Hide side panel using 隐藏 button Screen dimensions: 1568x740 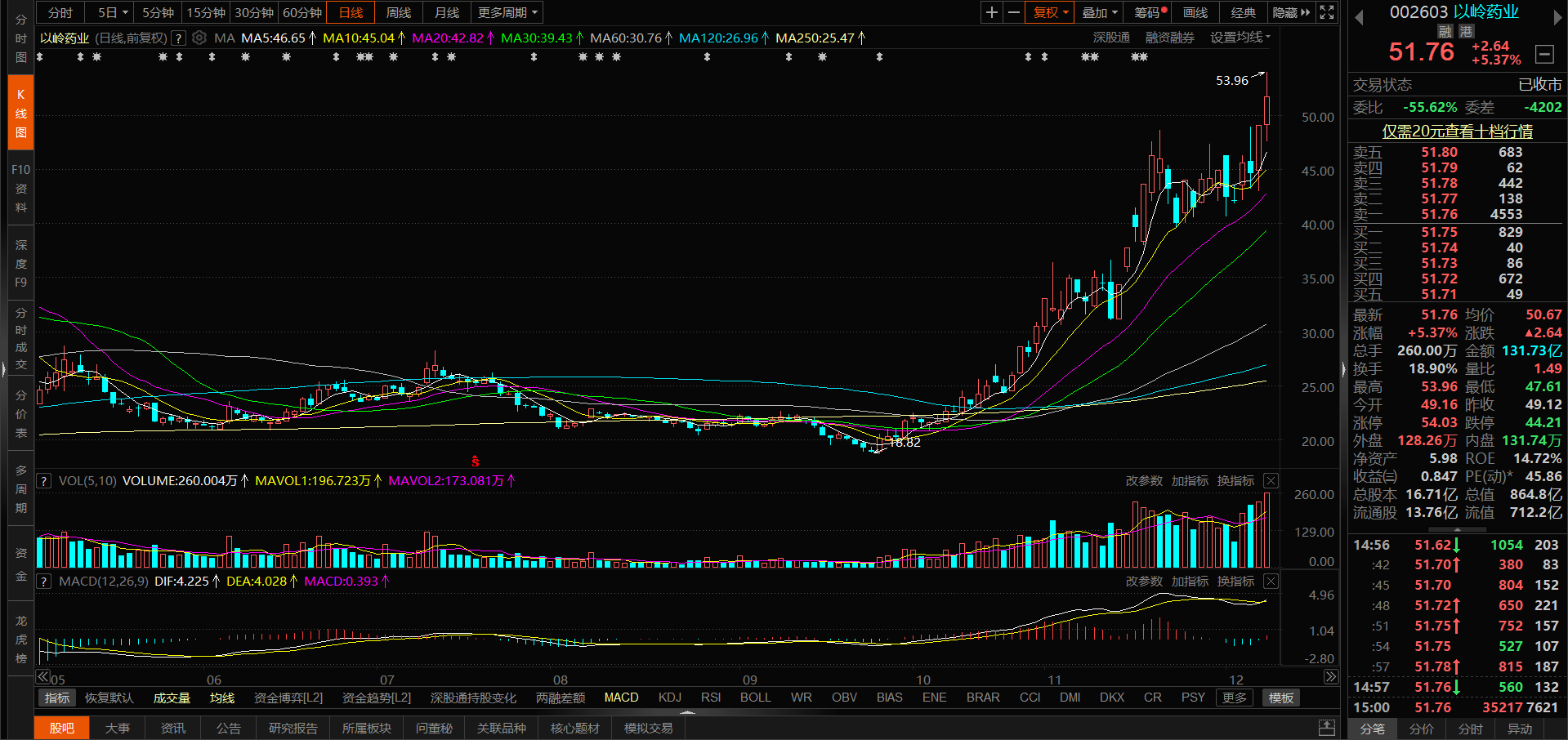(1290, 12)
